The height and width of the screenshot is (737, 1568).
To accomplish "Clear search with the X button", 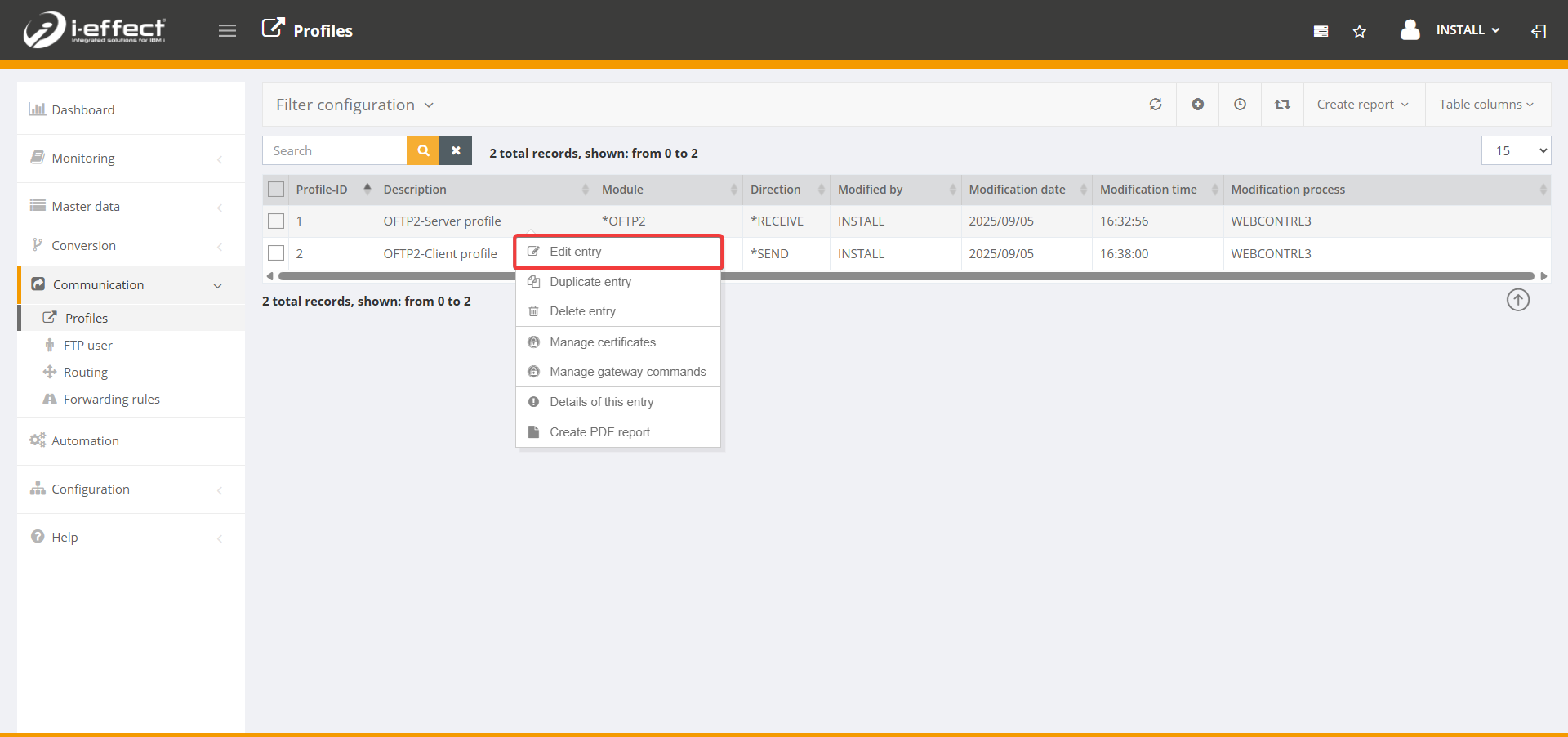I will [456, 150].
